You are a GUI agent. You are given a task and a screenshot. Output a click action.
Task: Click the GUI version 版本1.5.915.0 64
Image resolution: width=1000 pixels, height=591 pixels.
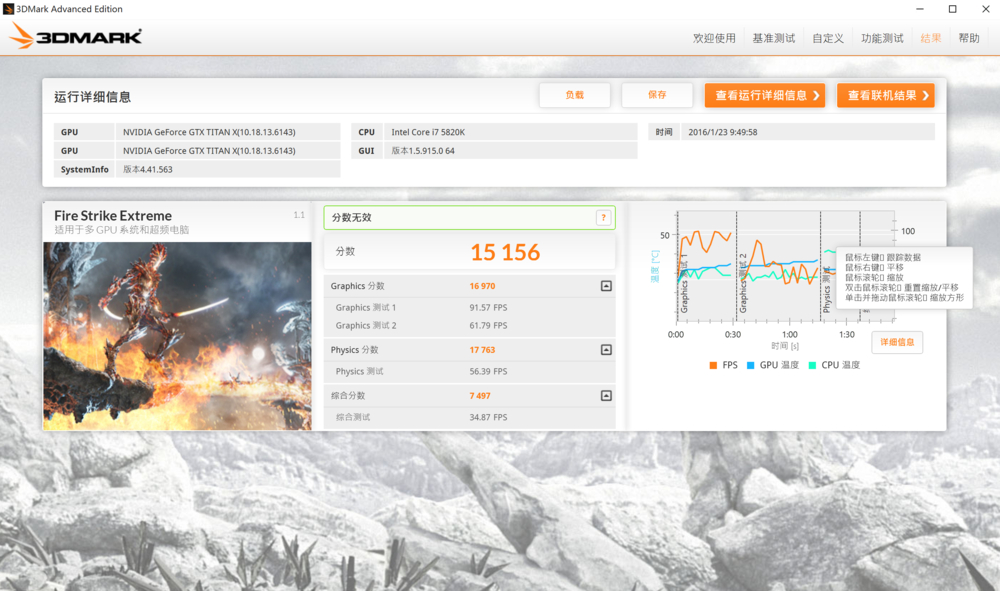pos(423,150)
